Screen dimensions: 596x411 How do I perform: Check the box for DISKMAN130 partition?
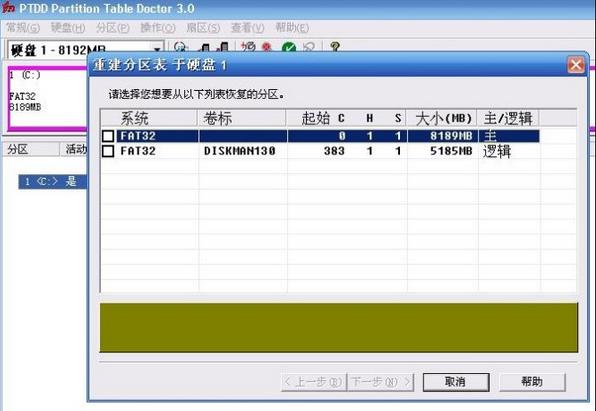[108, 151]
